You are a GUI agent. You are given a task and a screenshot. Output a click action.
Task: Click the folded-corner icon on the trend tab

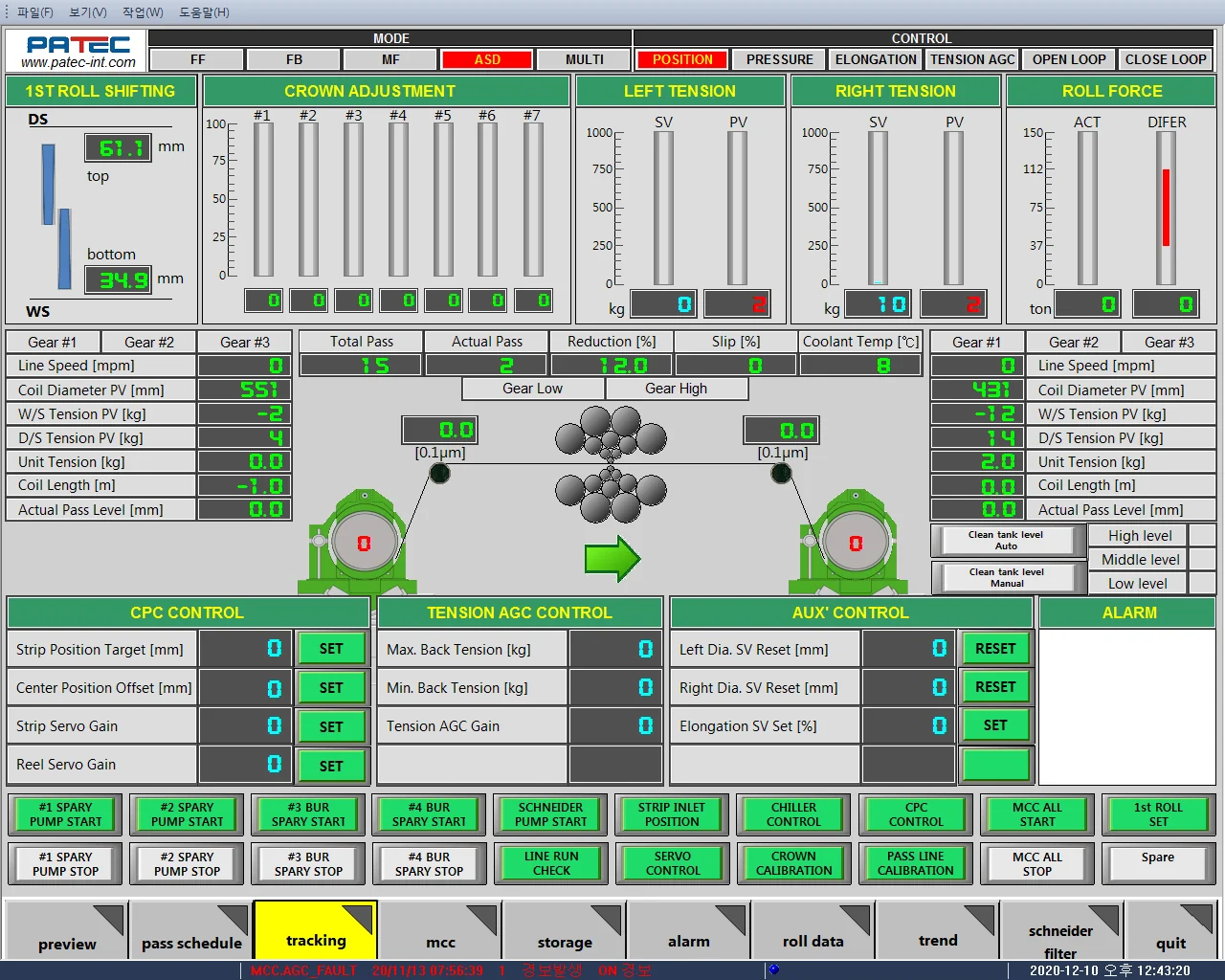click(981, 914)
